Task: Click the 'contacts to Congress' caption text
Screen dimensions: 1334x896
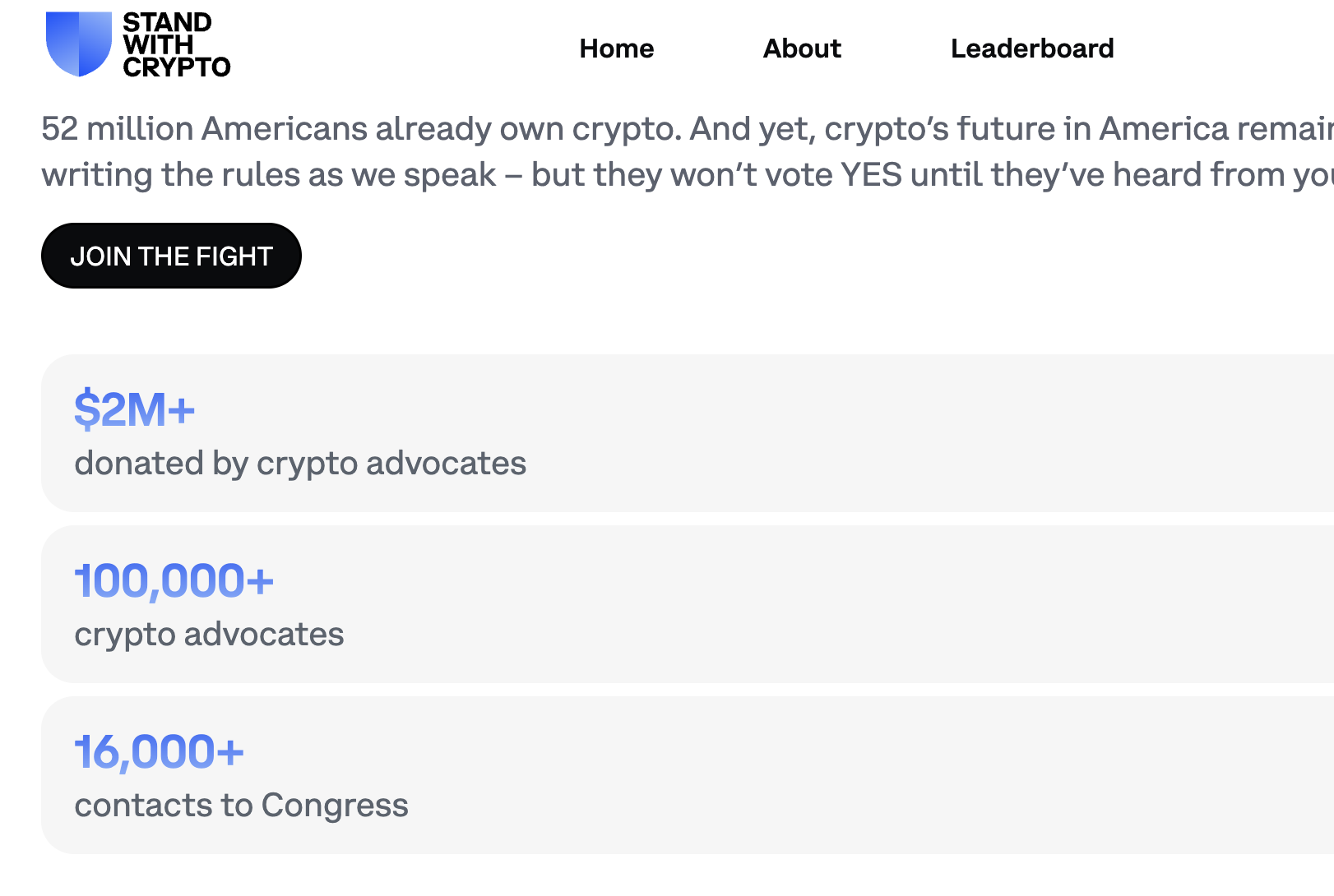Action: click(x=242, y=806)
